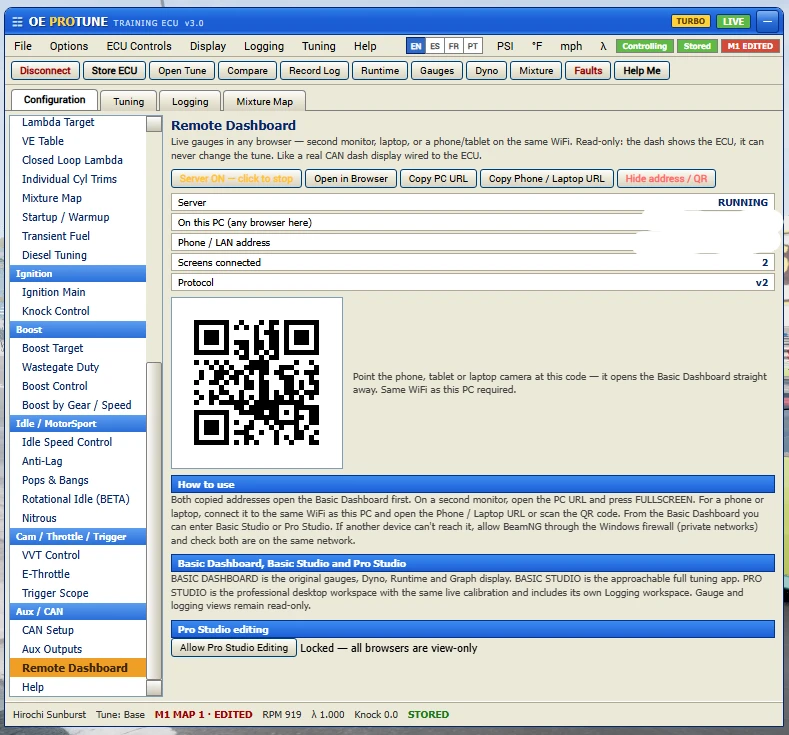Open the Display menu
Screen dimensions: 789x735
tap(208, 46)
